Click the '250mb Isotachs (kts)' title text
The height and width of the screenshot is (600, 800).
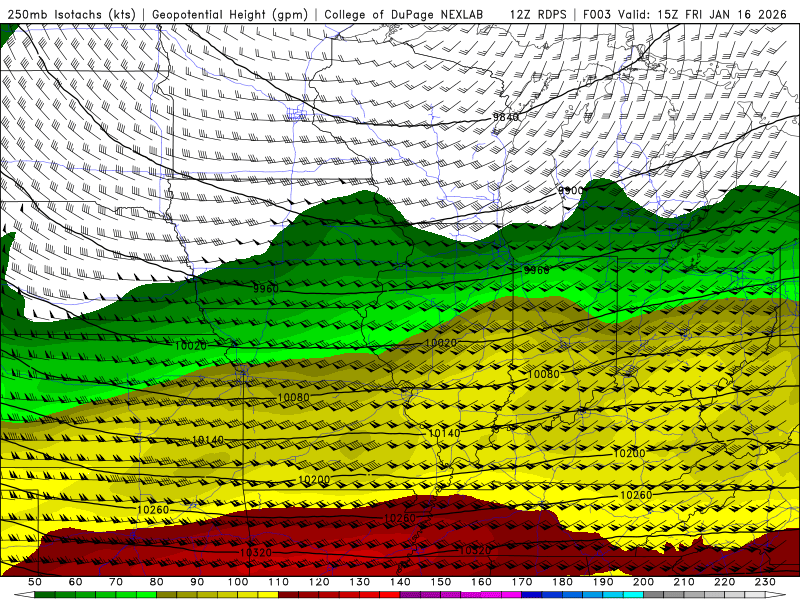click(x=71, y=15)
